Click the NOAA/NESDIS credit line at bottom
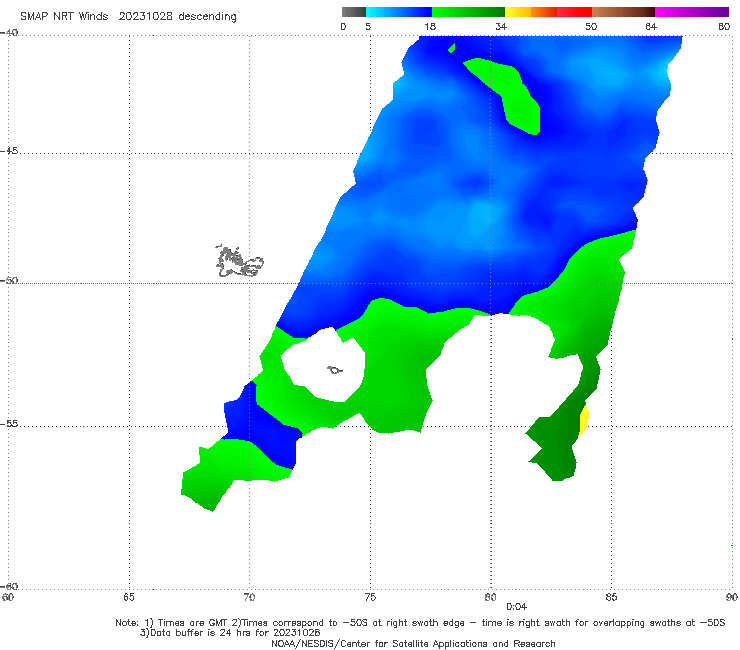 click(x=413, y=643)
